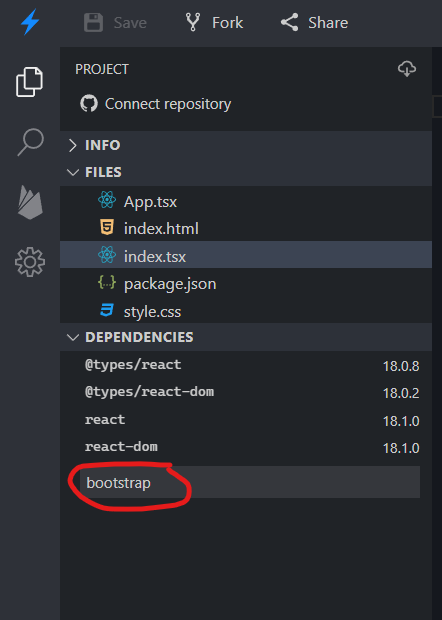Click the StackBlitz lightning bolt logo
The height and width of the screenshot is (620, 442).
click(x=30, y=22)
